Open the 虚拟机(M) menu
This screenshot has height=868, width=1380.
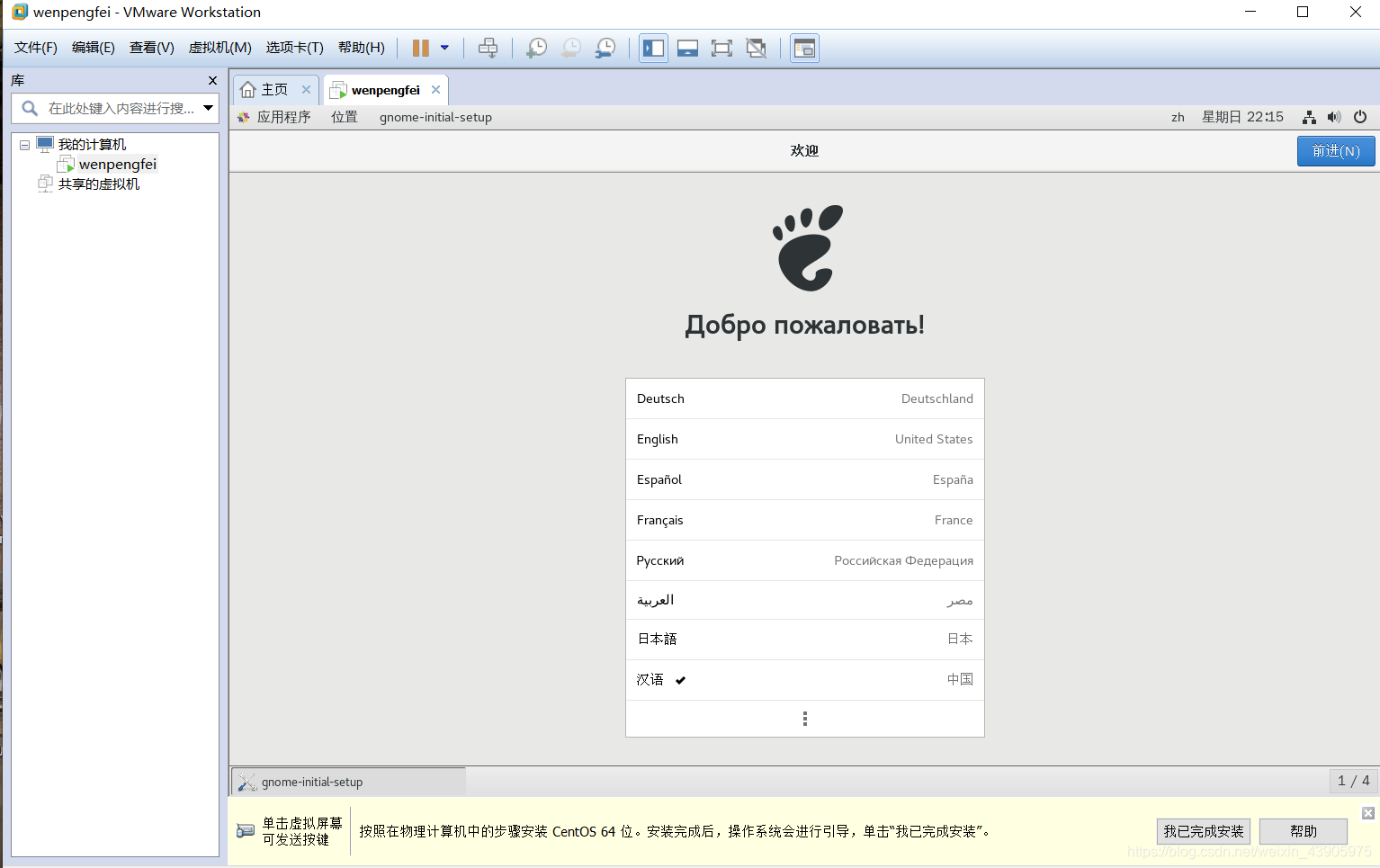click(x=220, y=48)
